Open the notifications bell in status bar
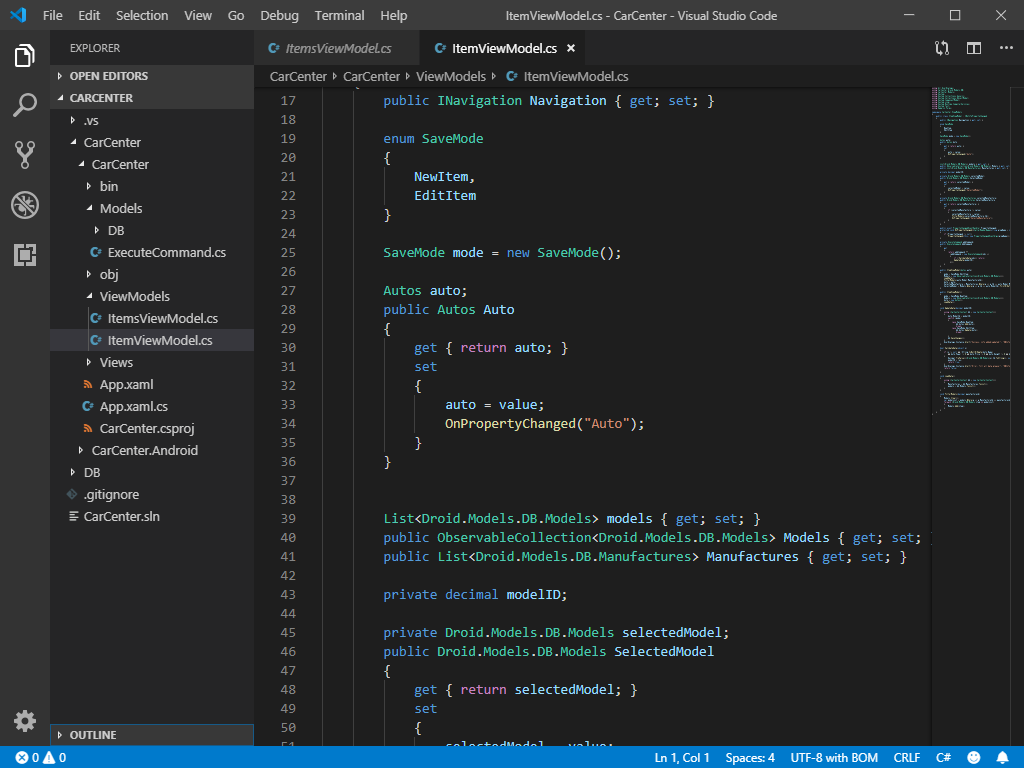The width and height of the screenshot is (1024, 768). click(1002, 758)
